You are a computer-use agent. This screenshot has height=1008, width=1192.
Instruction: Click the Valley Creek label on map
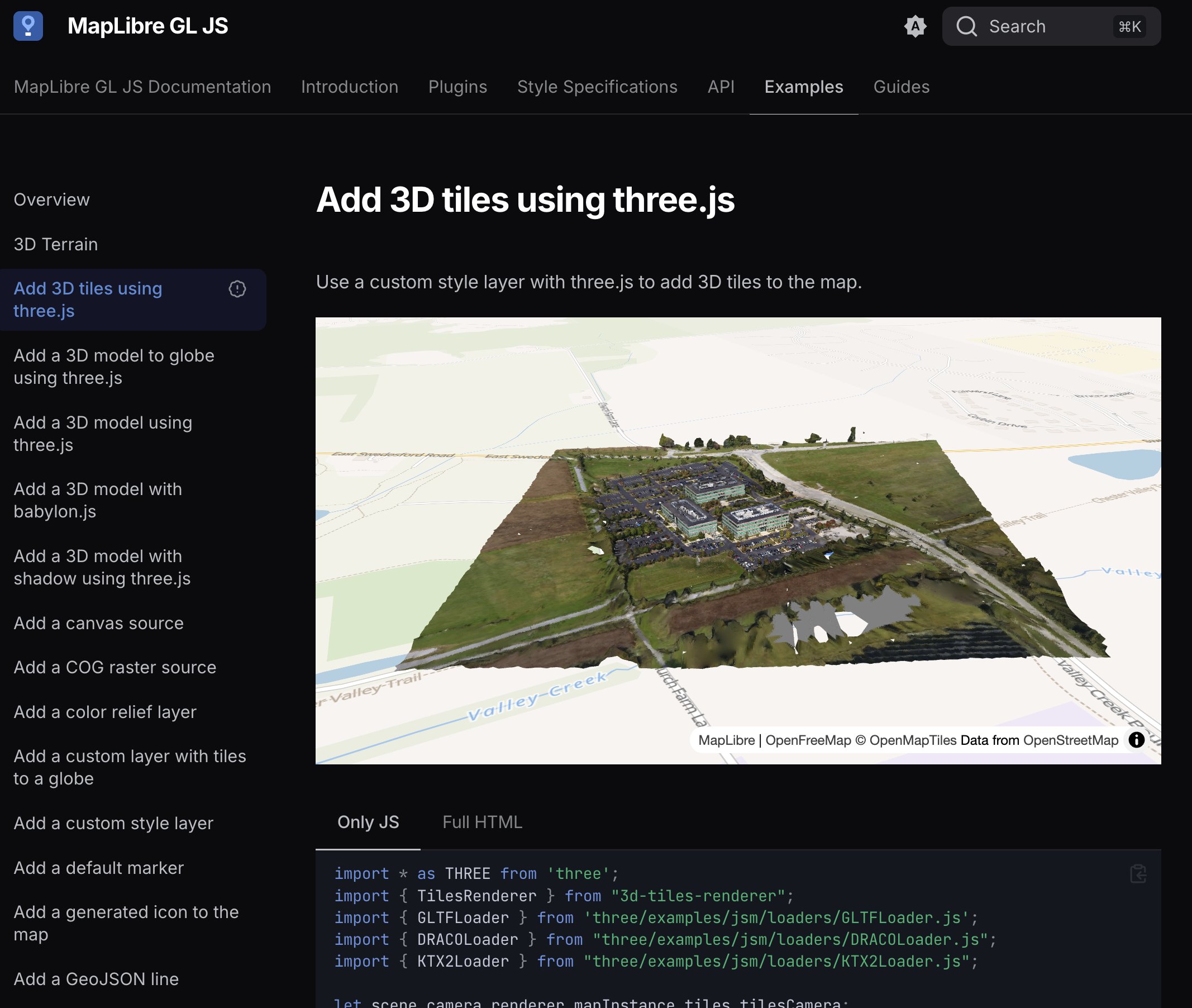tap(537, 697)
